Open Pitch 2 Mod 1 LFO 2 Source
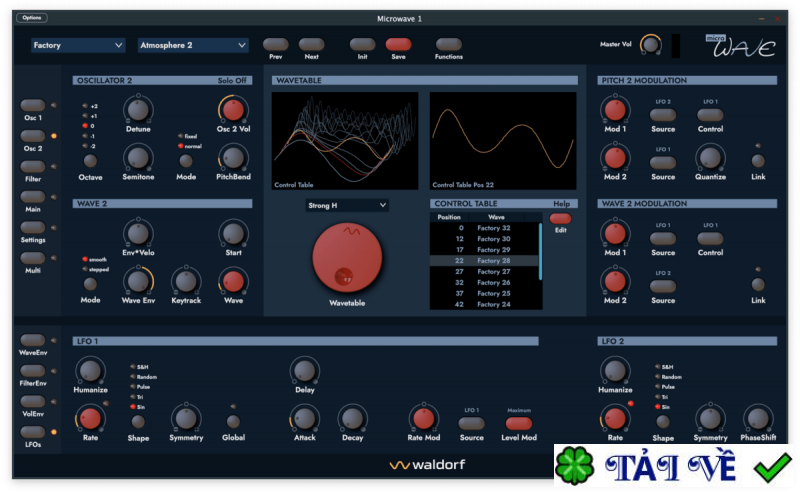The image size is (800, 493). pos(663,115)
